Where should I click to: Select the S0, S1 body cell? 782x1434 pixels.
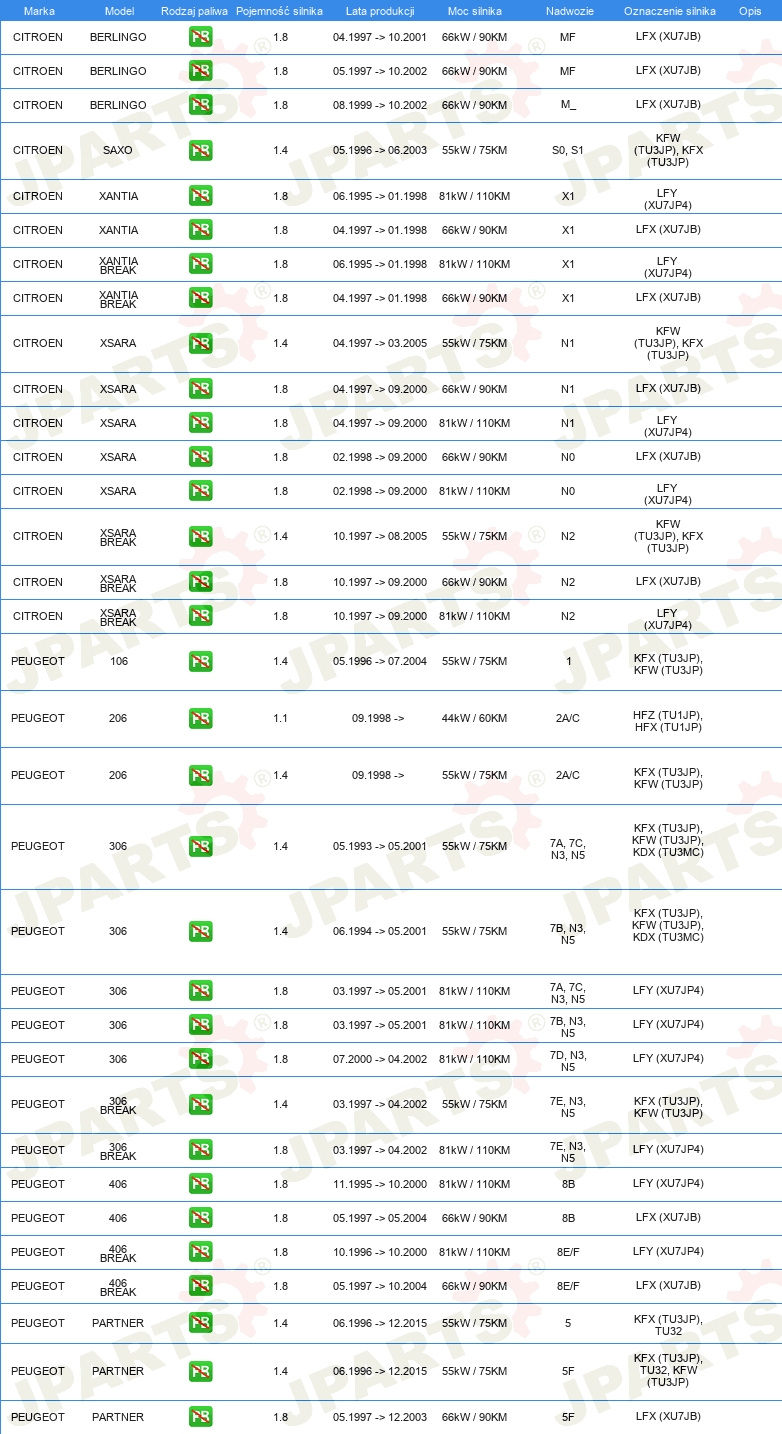point(568,150)
